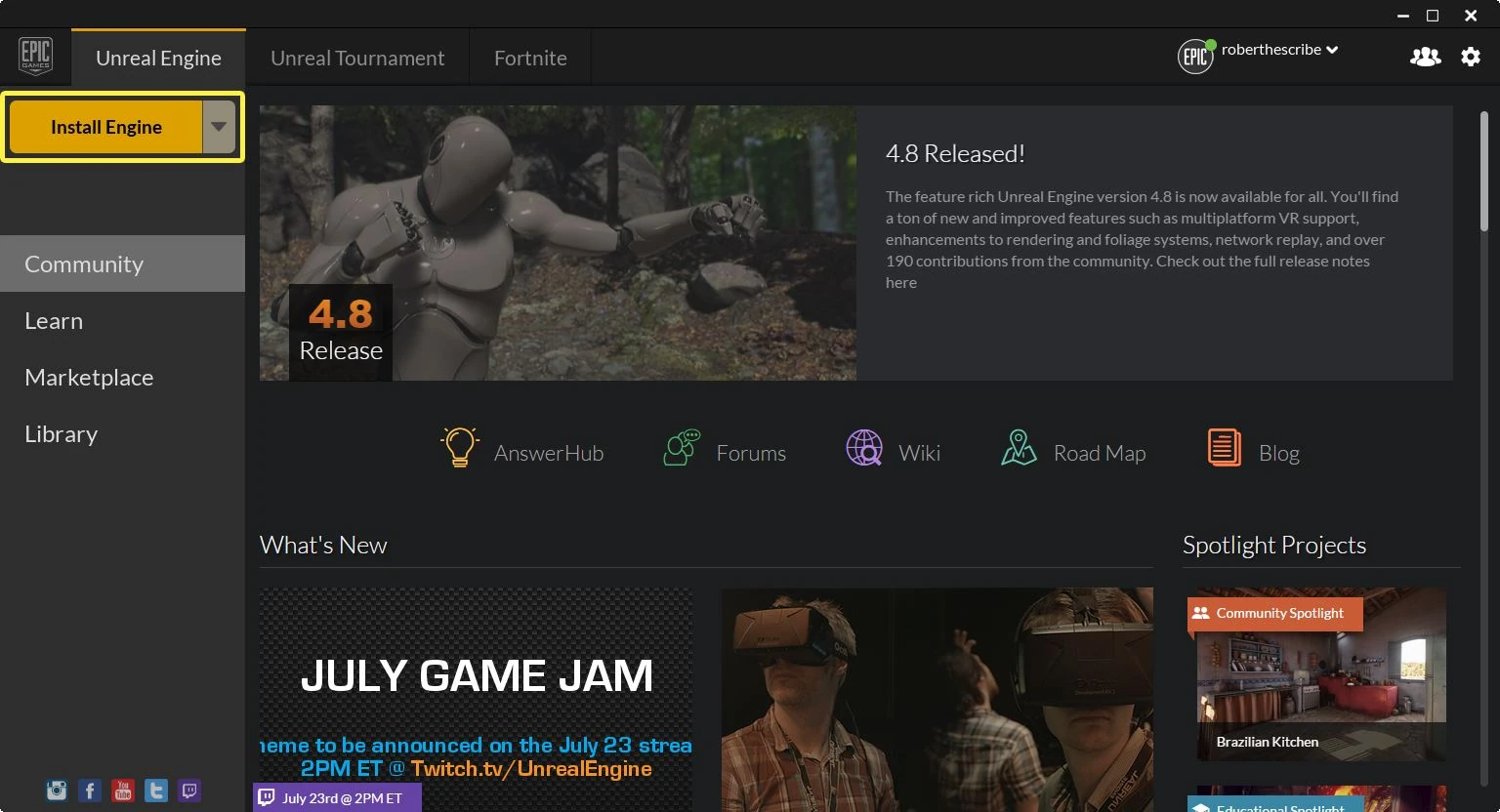Click the 4.8 Released! headline

click(x=955, y=153)
